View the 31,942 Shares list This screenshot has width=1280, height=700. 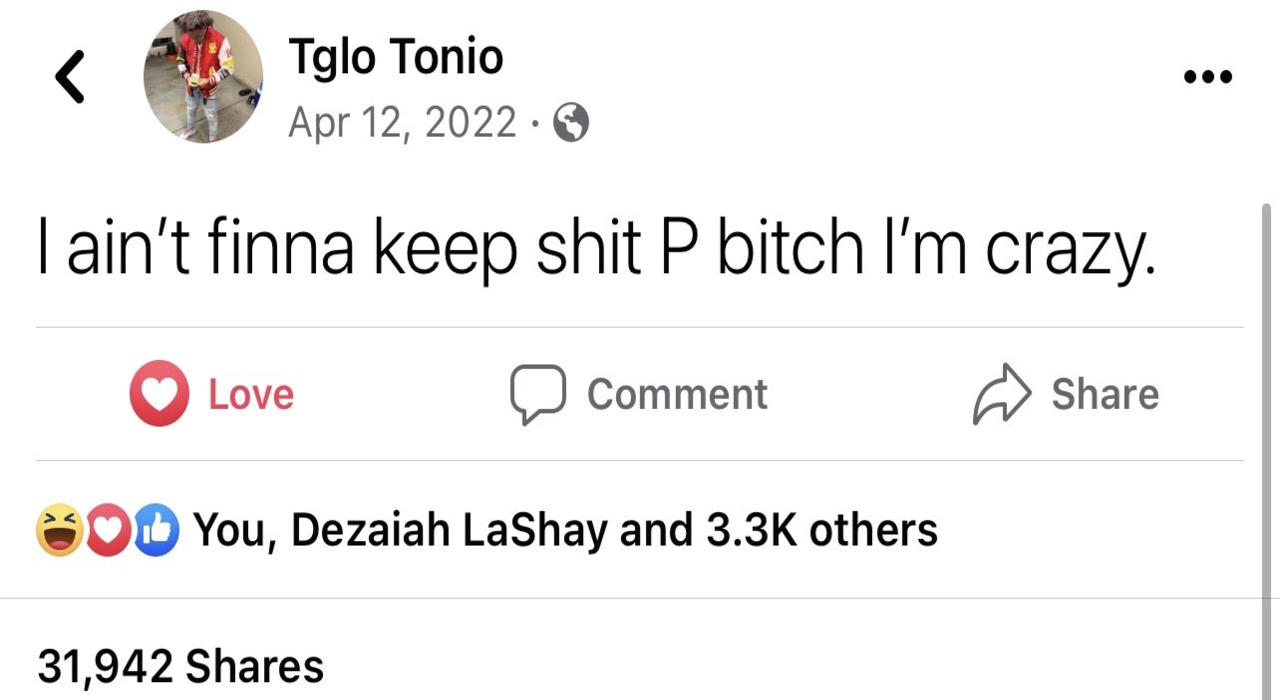coord(181,666)
